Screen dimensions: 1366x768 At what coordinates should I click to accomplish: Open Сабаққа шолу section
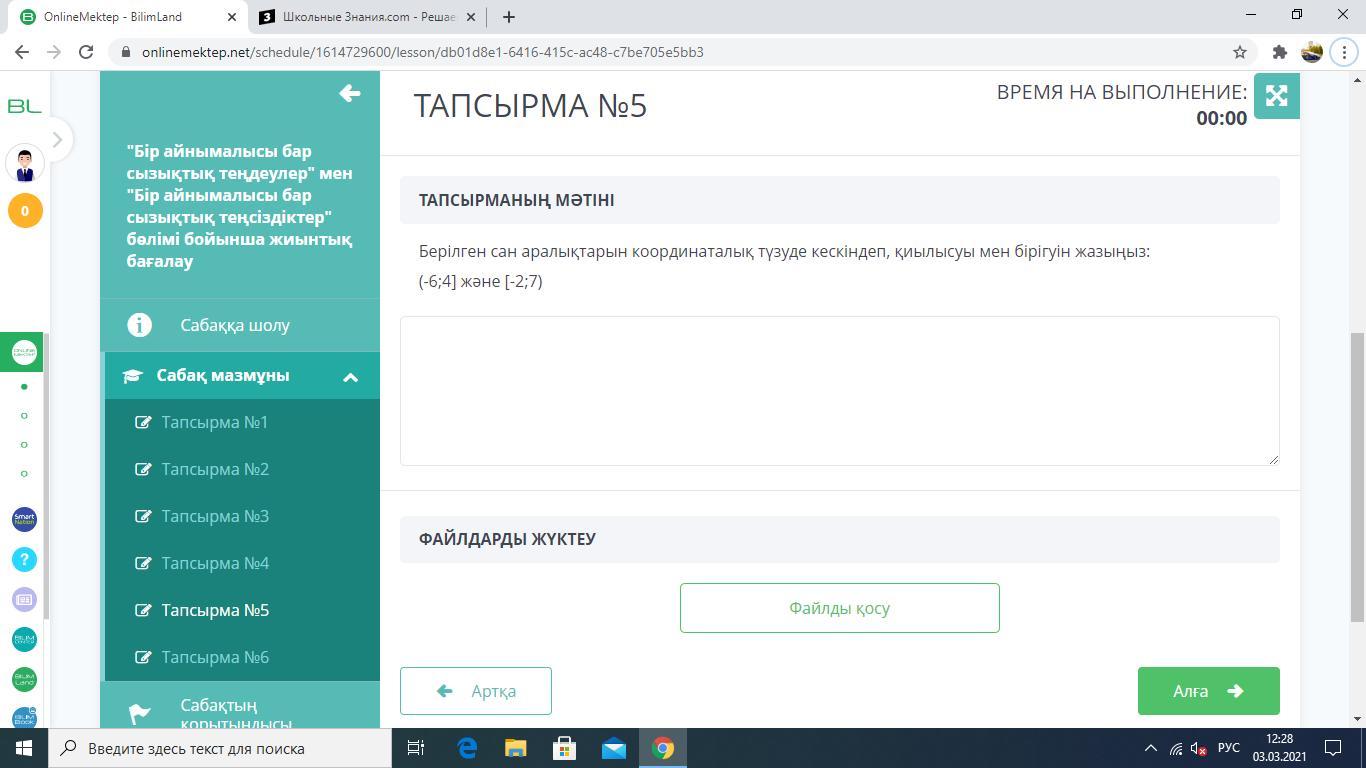click(x=235, y=325)
